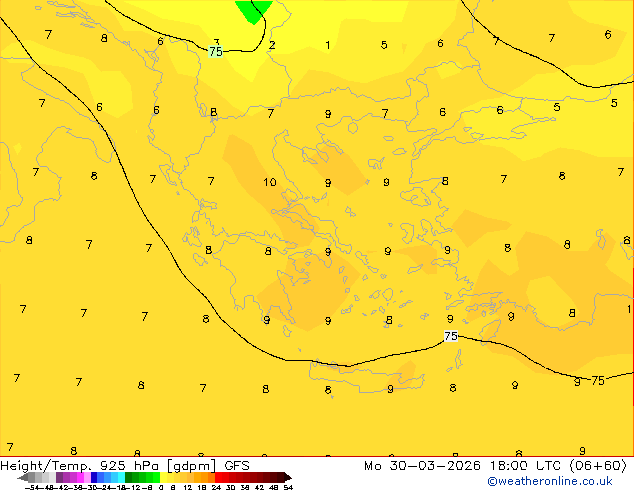This screenshot has height=490, width=634.
Task: Click the '[gdpm]' unit label
Action: point(192,466)
